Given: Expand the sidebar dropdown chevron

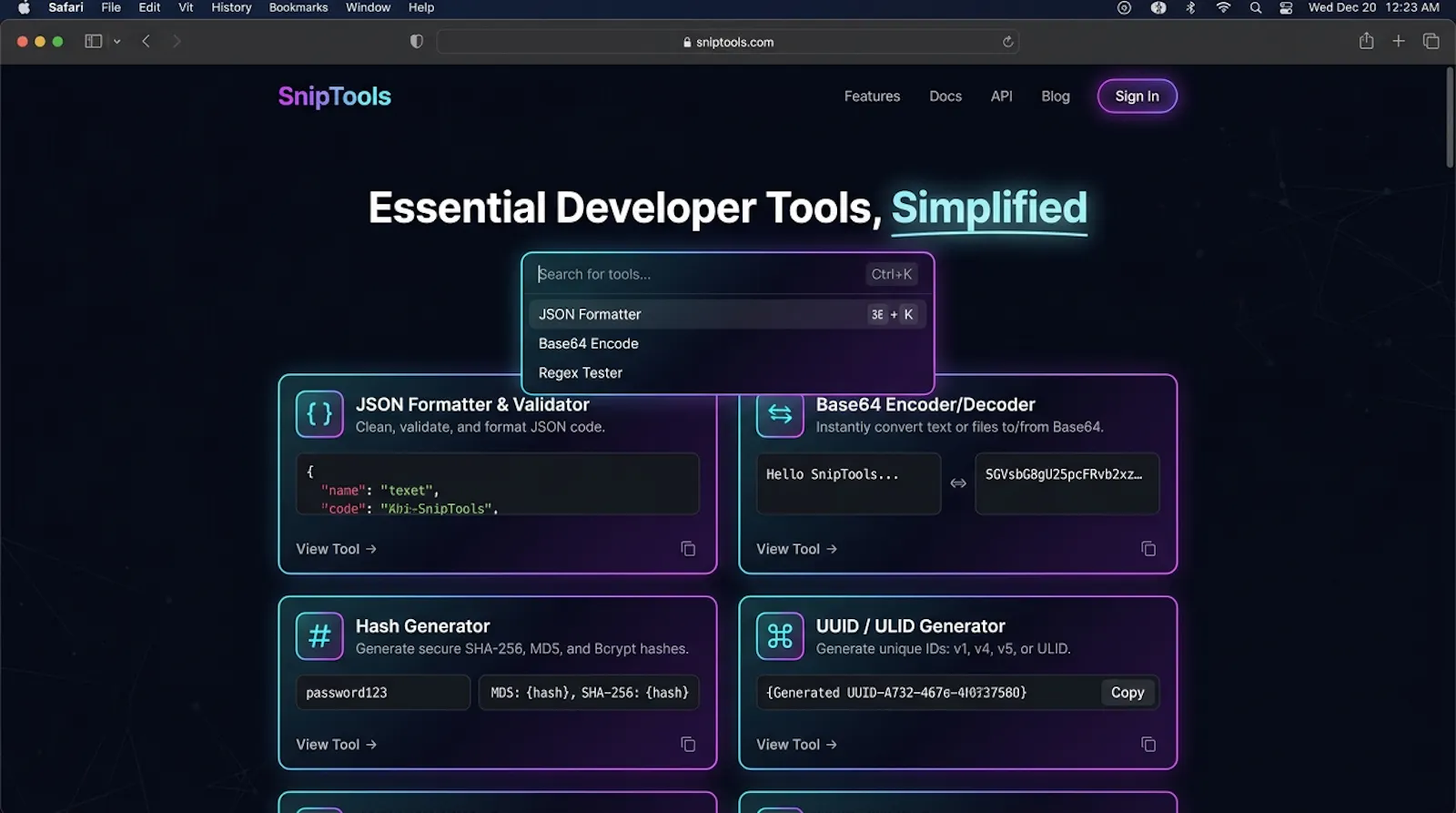Looking at the screenshot, I should pyautogui.click(x=116, y=41).
